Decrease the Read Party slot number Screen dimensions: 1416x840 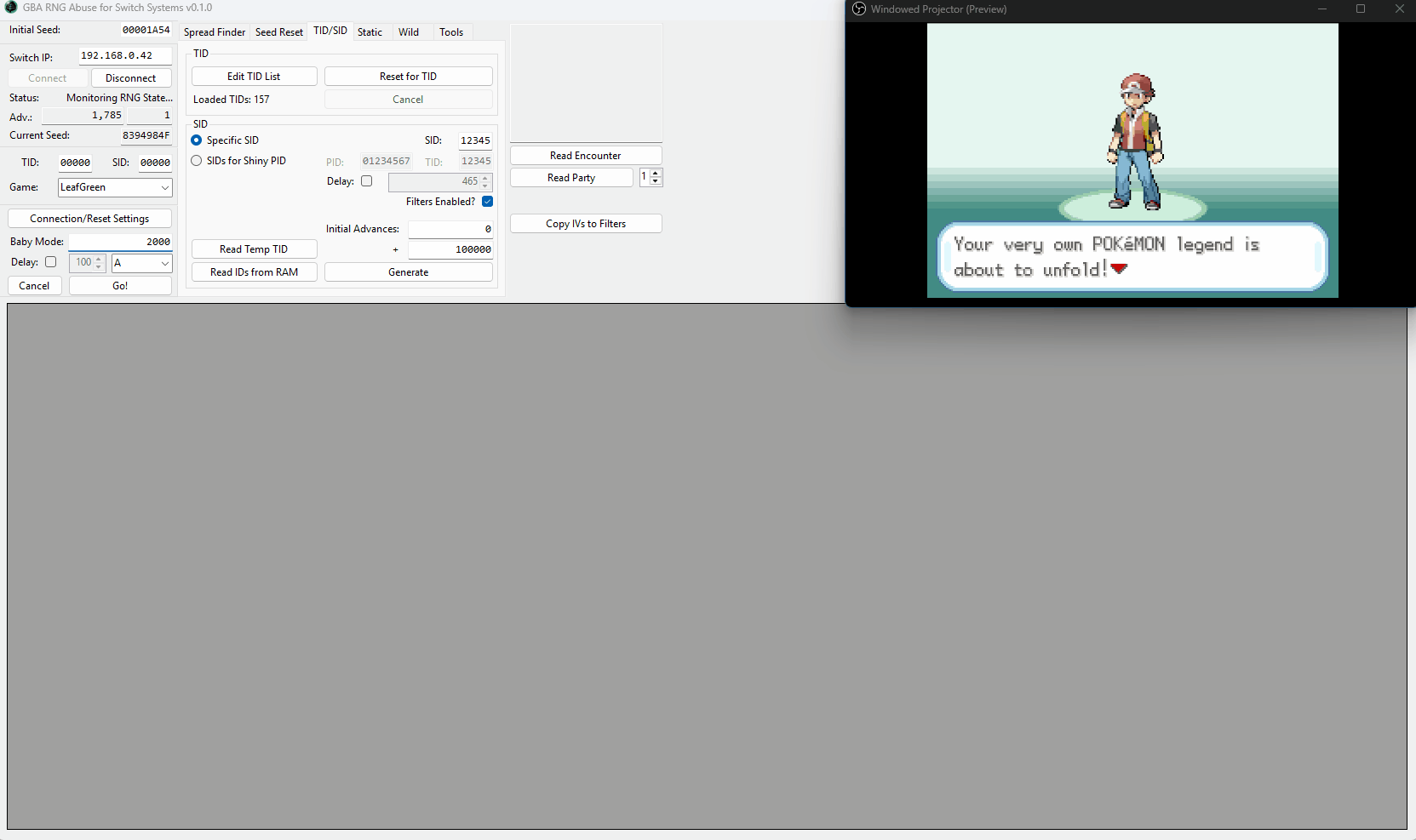[656, 181]
